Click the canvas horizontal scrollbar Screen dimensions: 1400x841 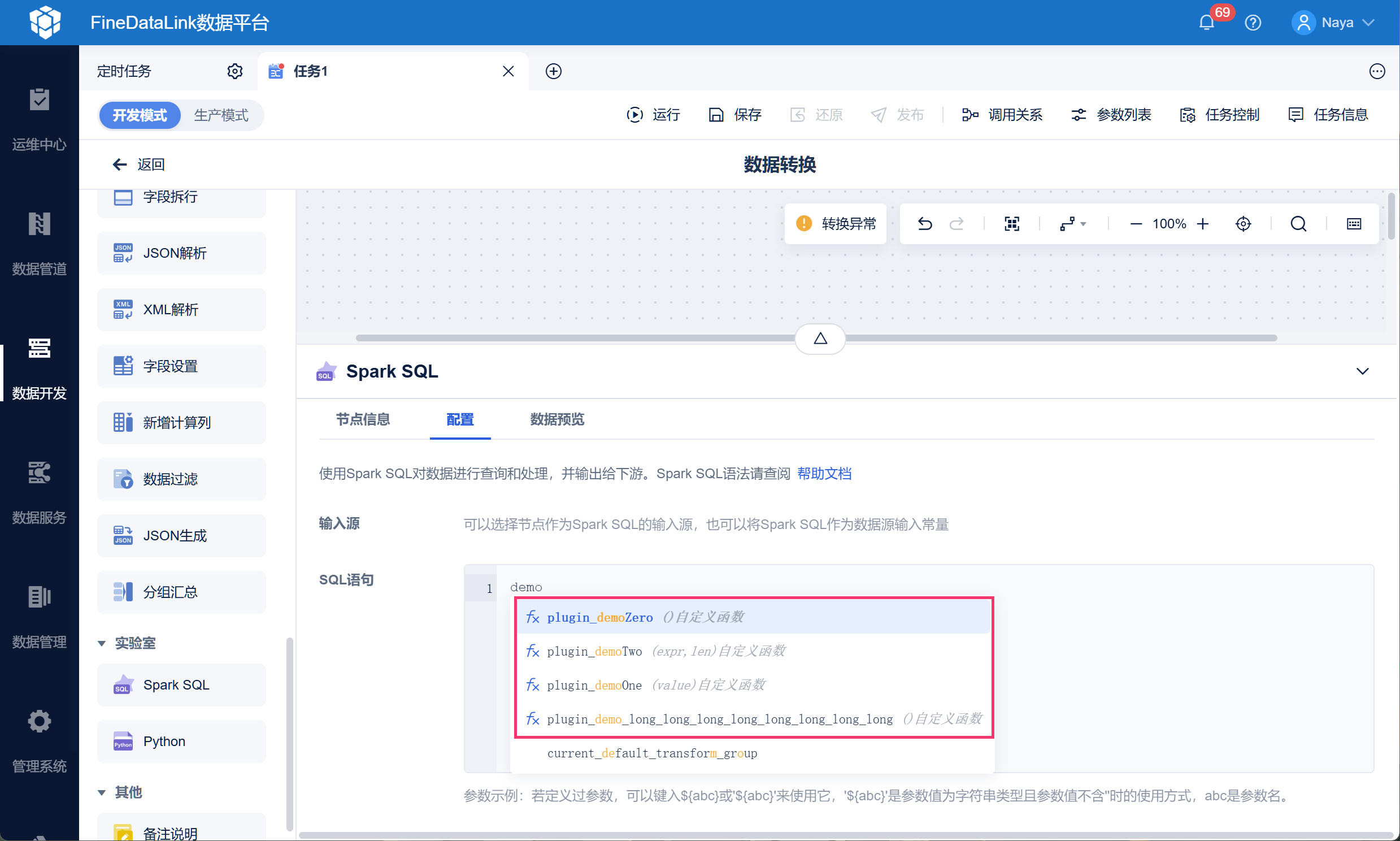(x=566, y=339)
